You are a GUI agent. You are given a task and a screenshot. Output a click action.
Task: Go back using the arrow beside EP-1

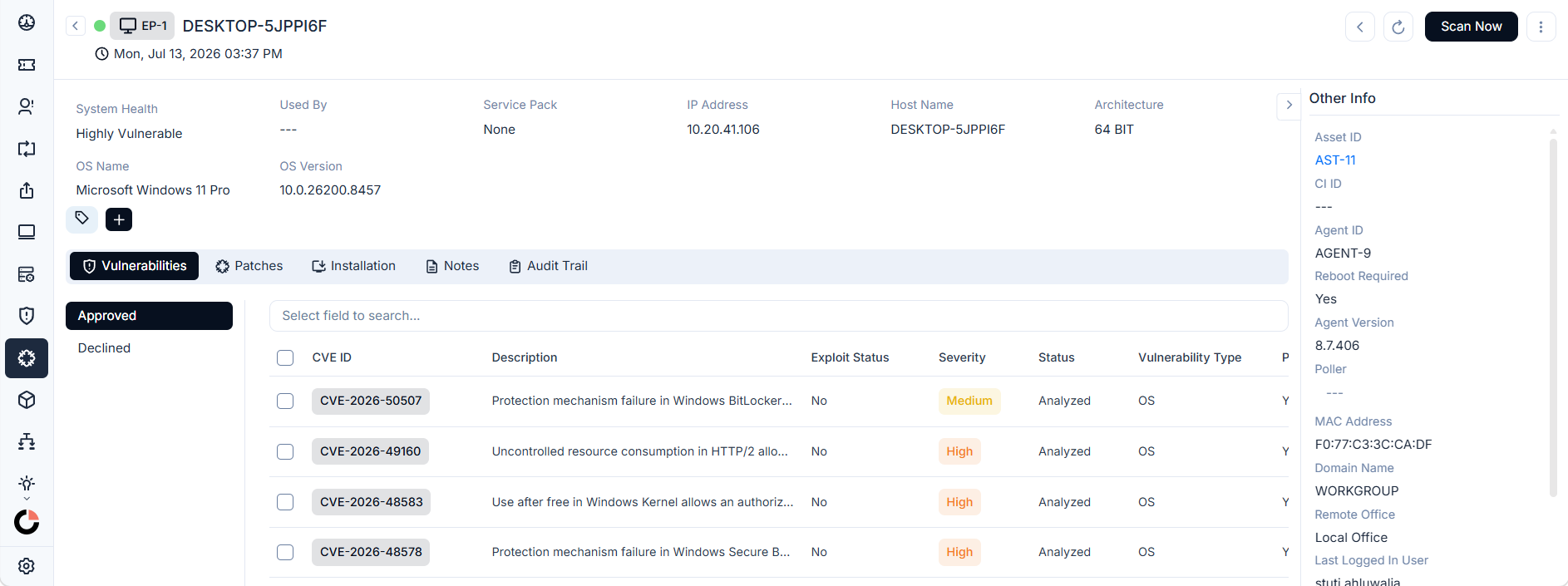point(76,26)
